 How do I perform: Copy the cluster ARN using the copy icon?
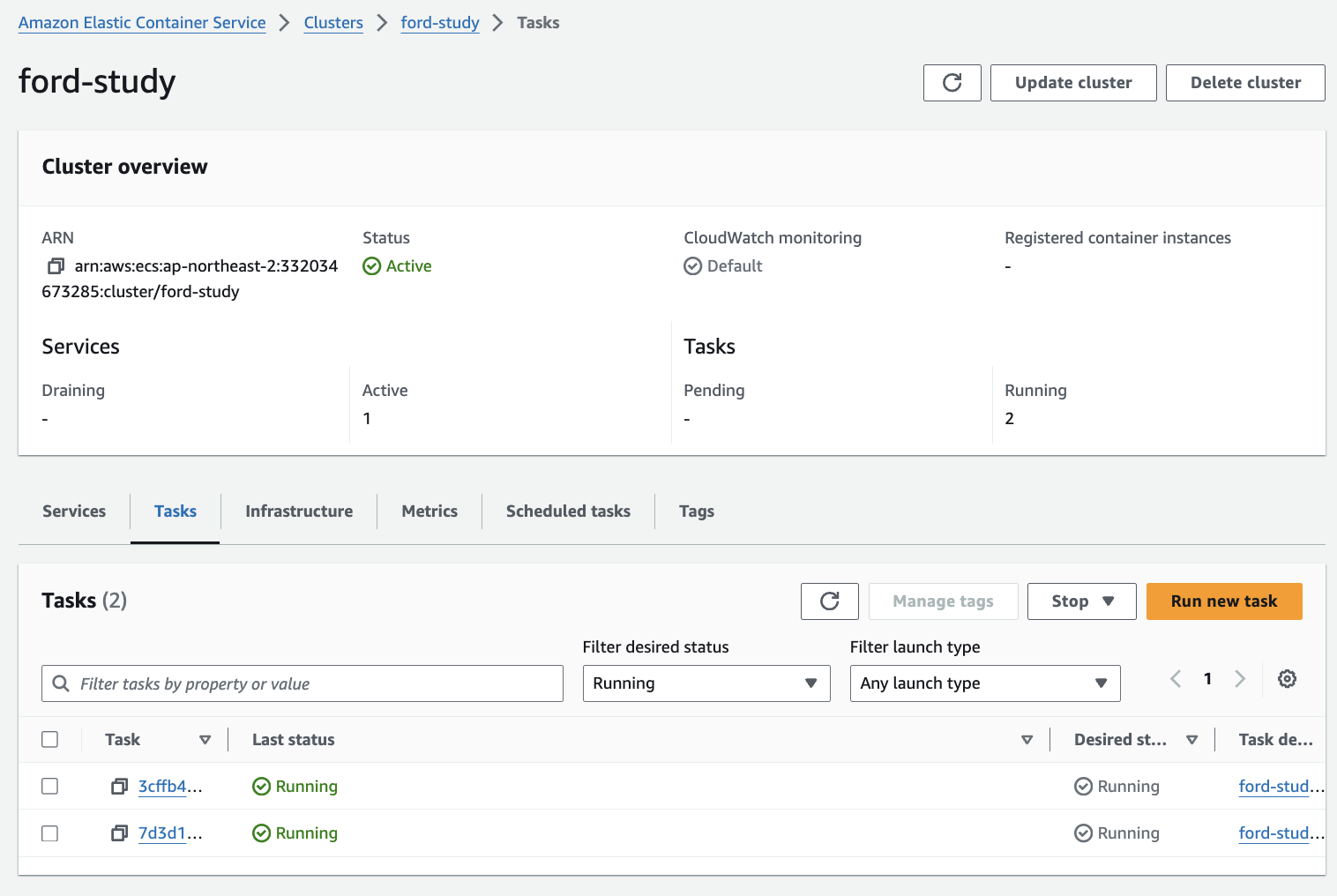pos(56,266)
